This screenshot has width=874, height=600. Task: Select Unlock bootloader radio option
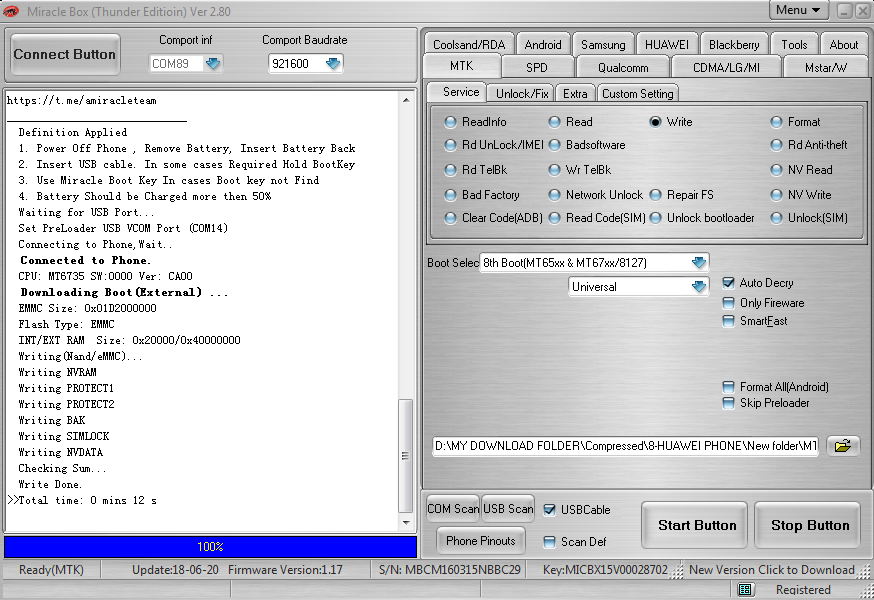click(x=656, y=218)
